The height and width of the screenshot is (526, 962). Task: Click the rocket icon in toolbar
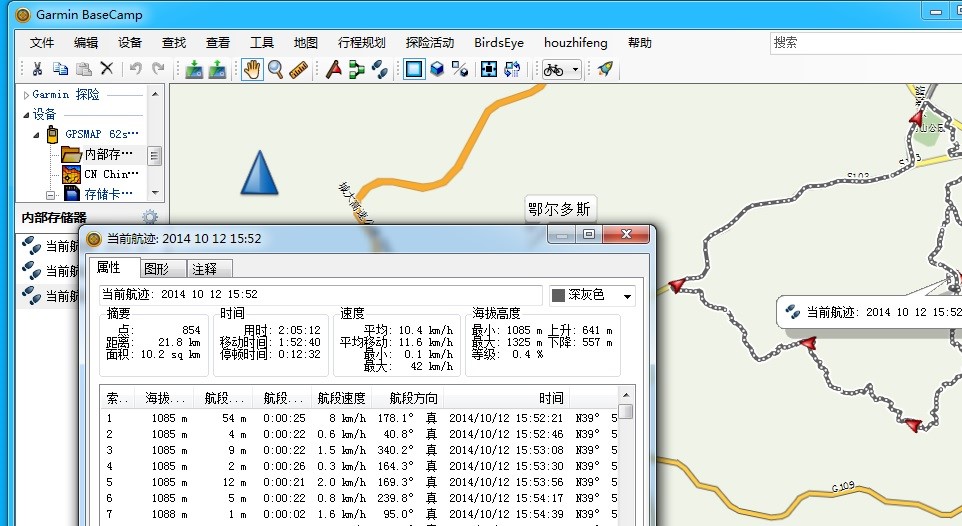click(606, 69)
